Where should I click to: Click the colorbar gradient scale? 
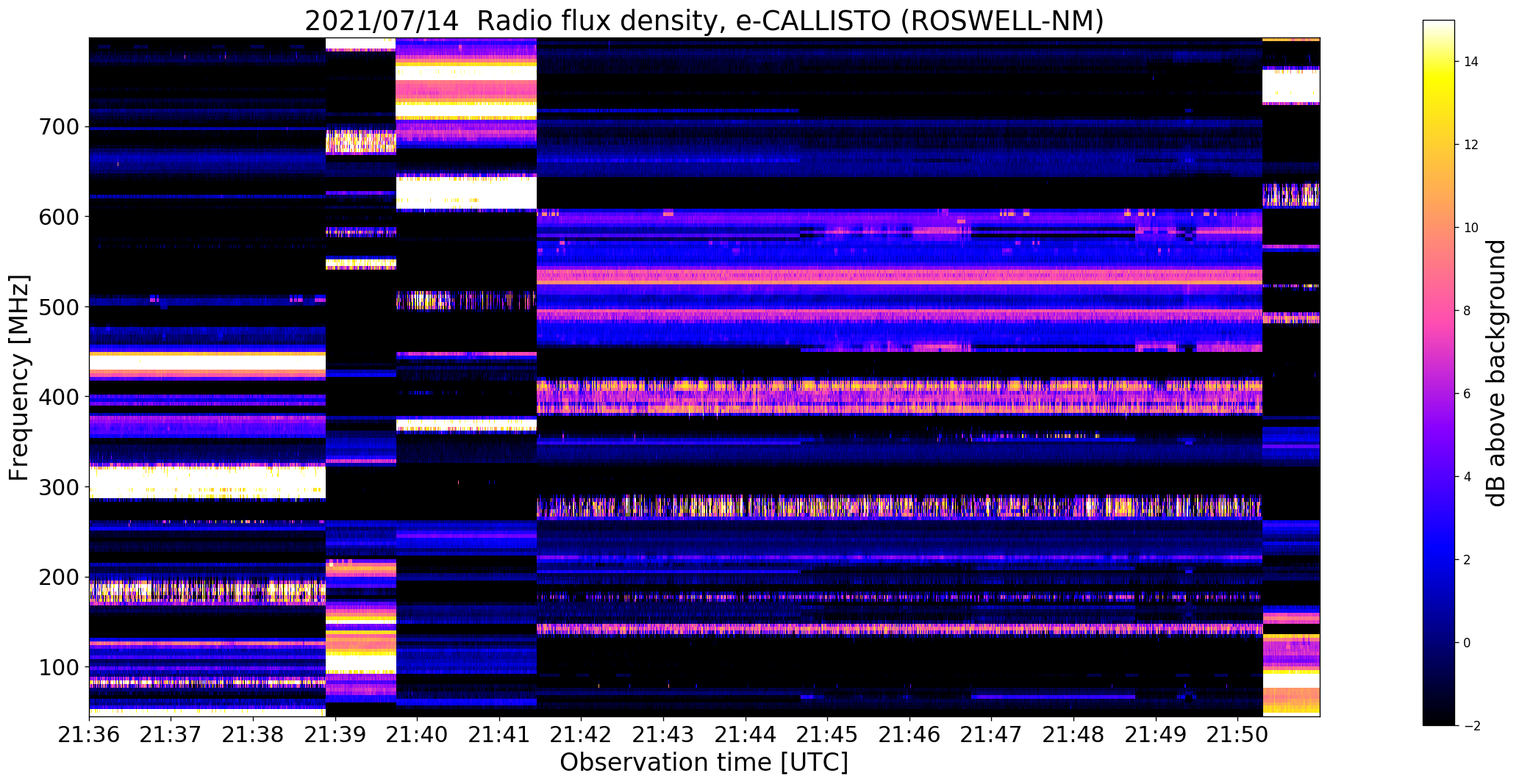1439,373
